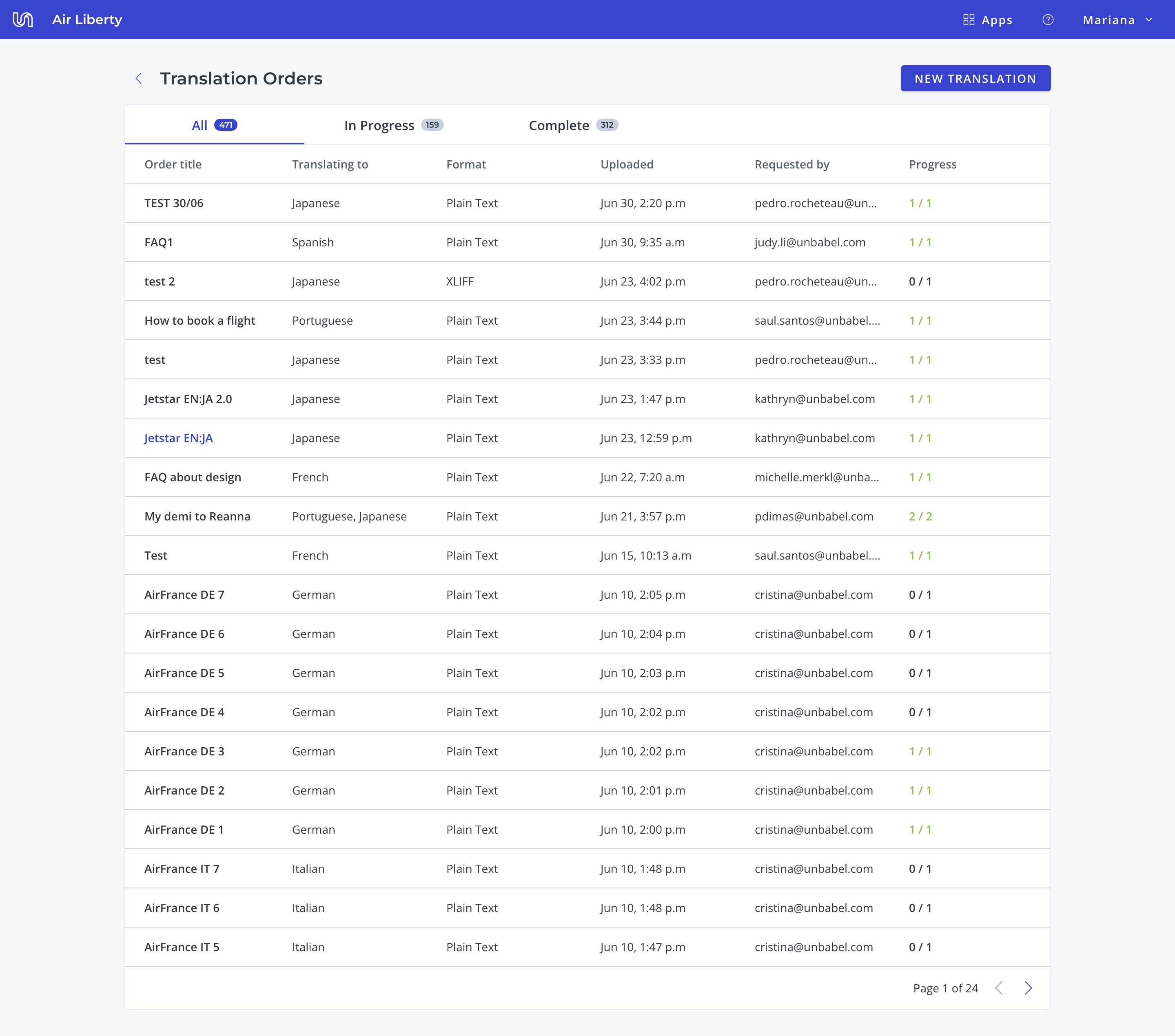1175x1036 pixels.
Task: Click the Spanish language cell
Action: 313,242
